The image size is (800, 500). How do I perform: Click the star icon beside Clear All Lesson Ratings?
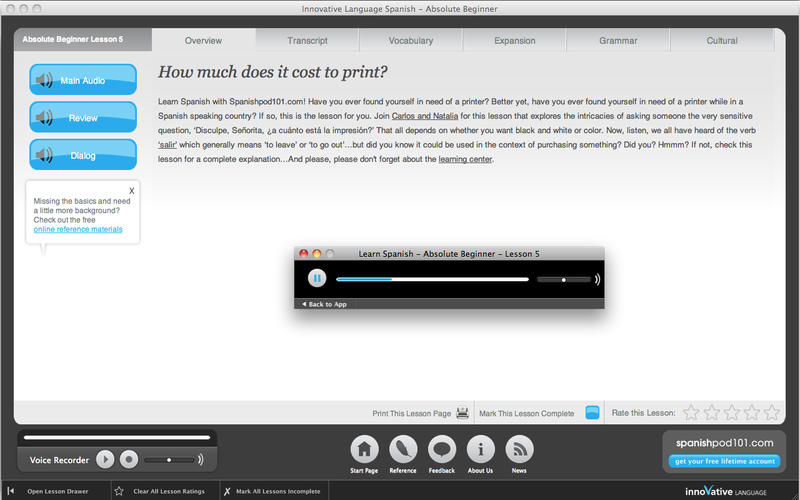119,491
